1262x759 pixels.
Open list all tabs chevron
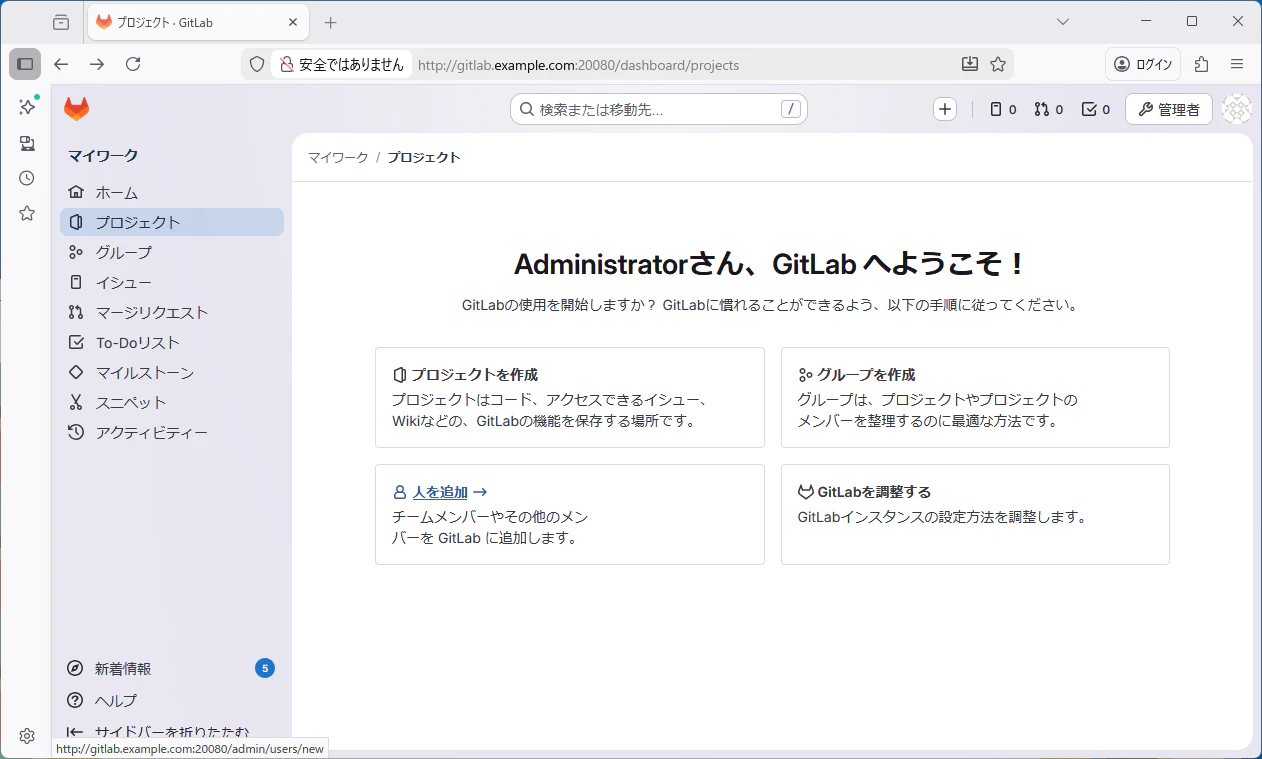(1063, 22)
